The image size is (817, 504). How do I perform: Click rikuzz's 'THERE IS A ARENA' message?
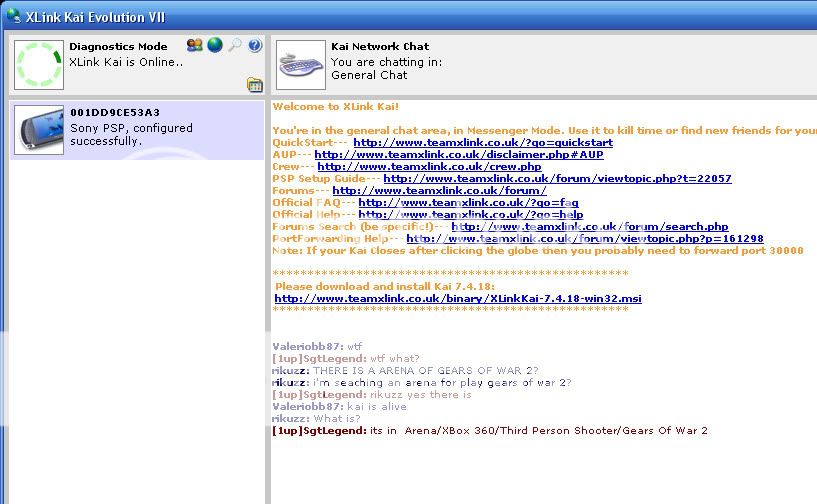pos(405,371)
